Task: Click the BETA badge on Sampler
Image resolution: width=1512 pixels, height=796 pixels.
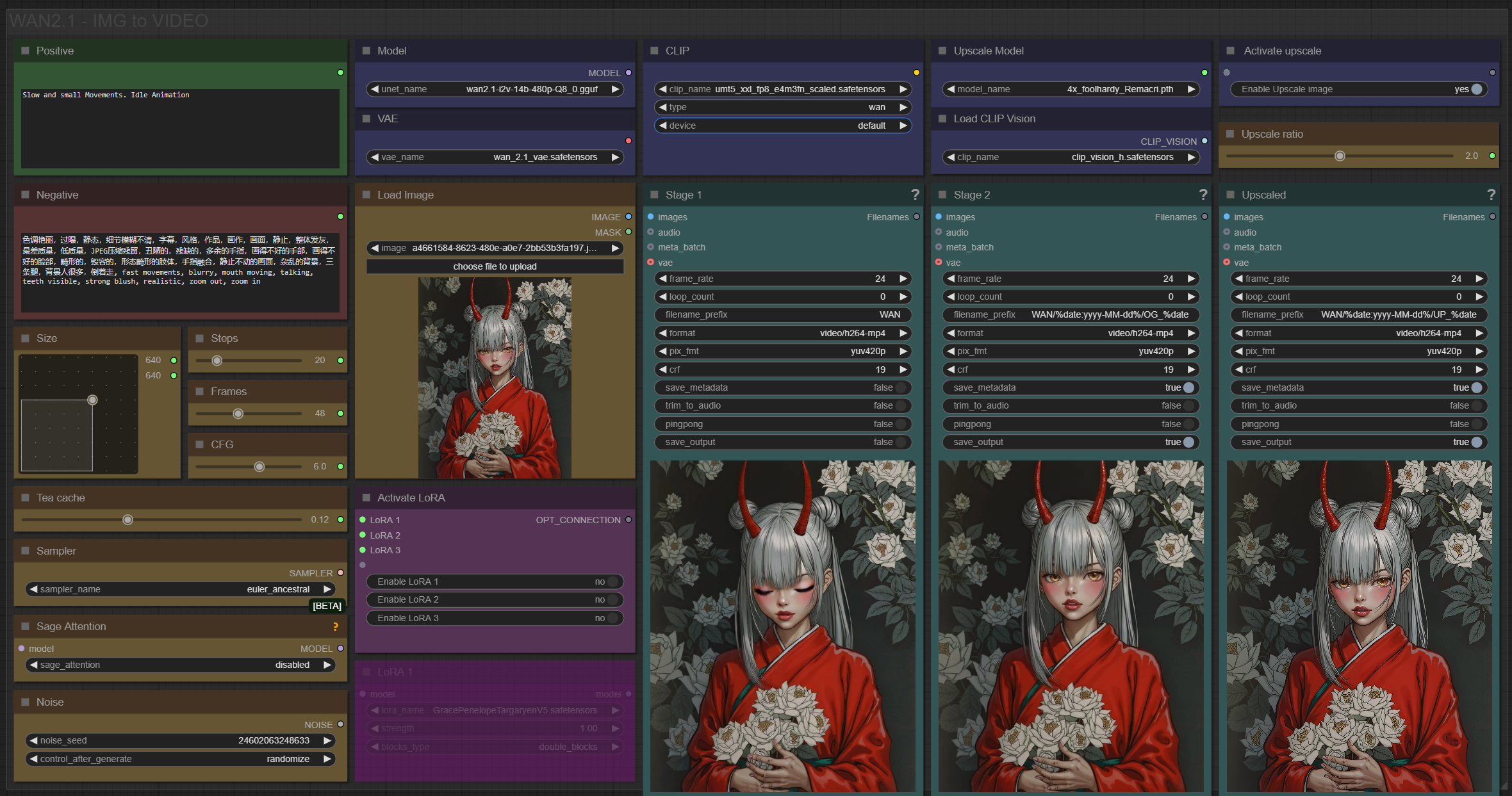Action: click(327, 606)
